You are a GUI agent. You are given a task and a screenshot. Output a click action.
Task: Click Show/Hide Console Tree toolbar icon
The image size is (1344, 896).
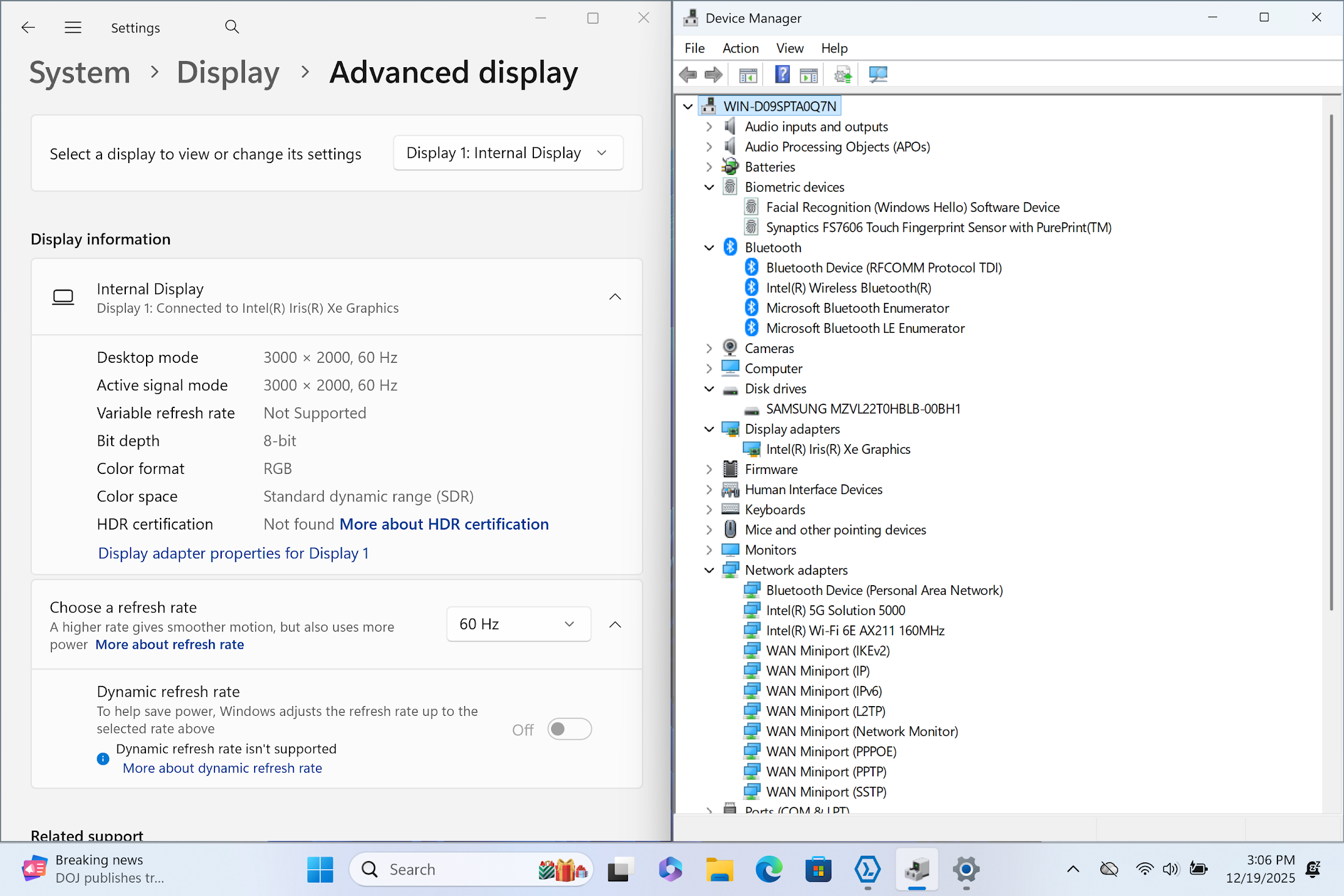[x=748, y=75]
